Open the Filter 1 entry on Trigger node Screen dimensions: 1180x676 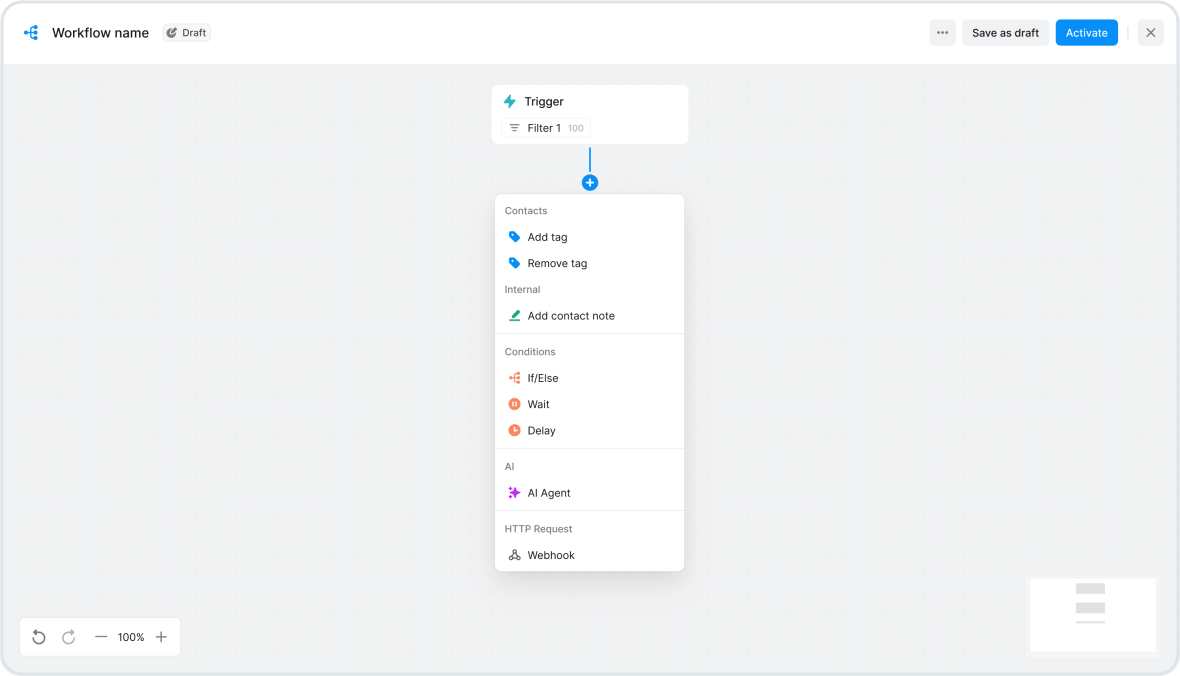[x=544, y=127]
